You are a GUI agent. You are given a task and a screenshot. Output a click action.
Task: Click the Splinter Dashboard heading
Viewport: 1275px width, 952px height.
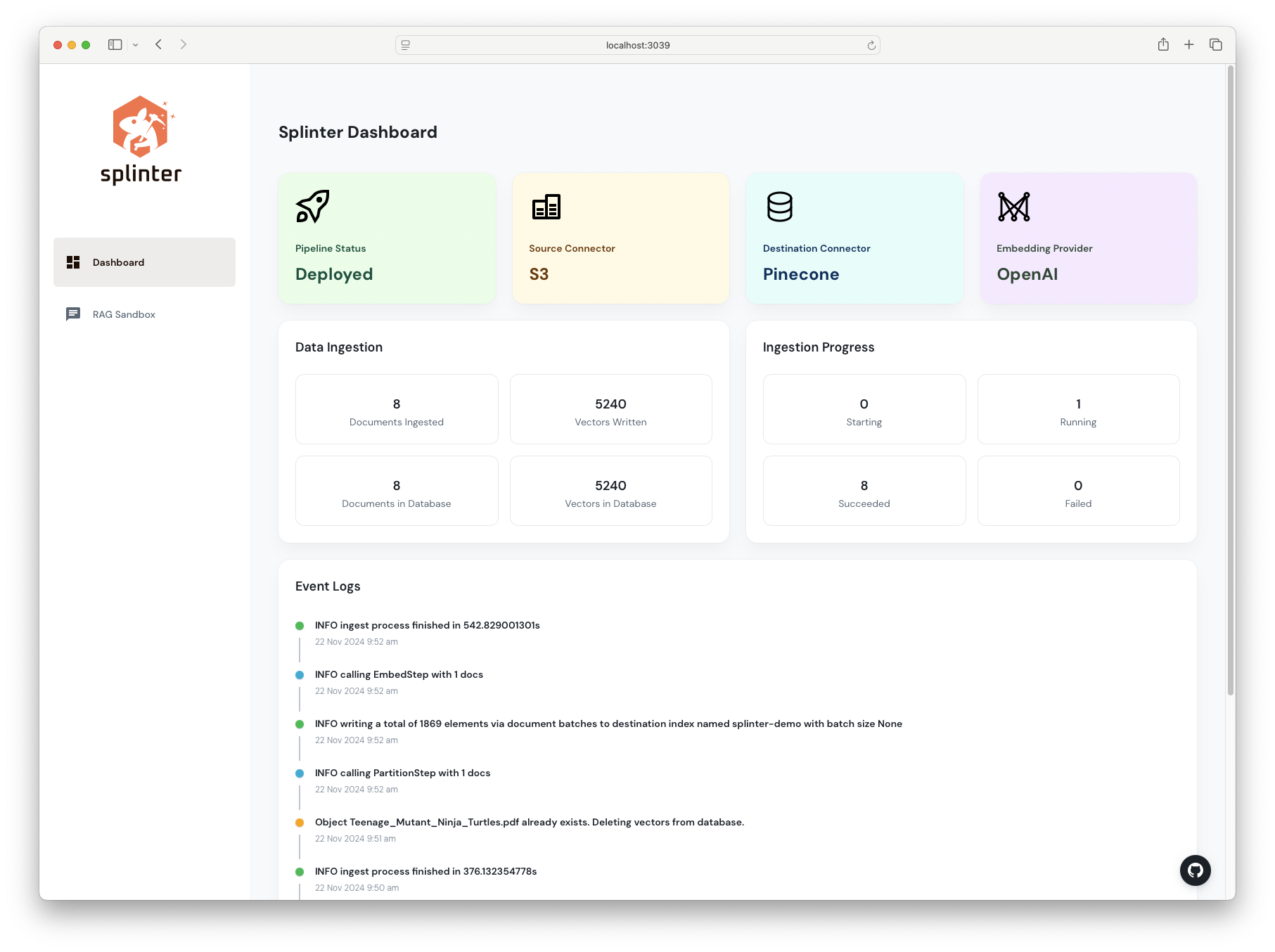[358, 132]
